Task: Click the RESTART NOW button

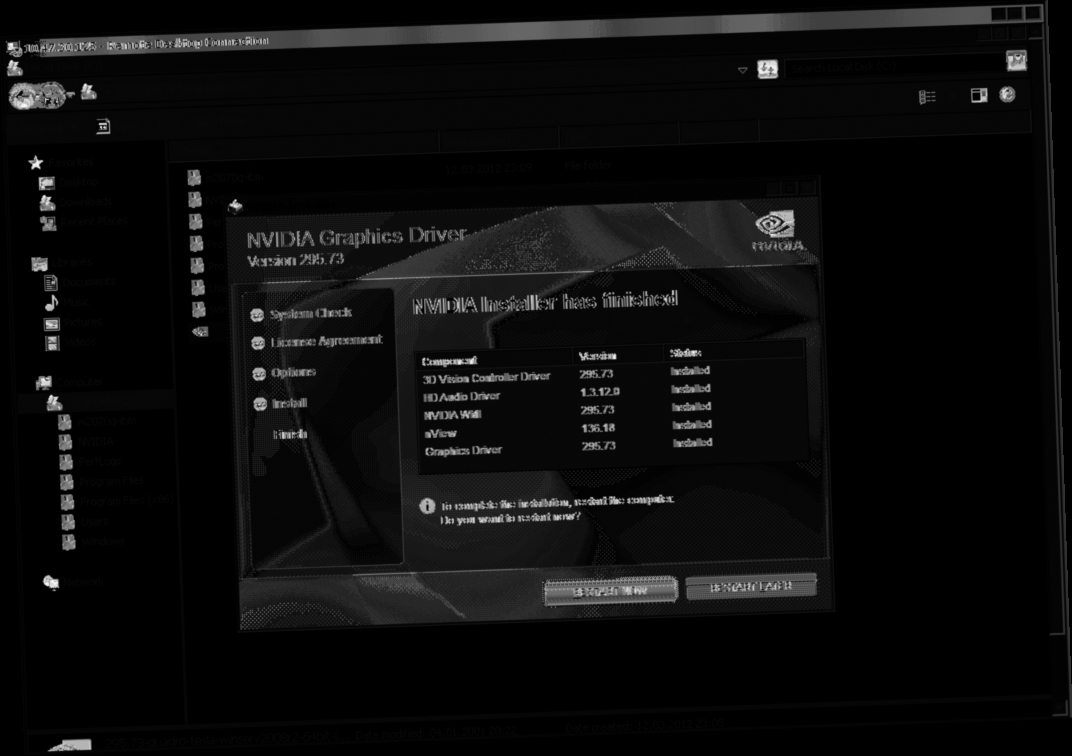Action: pyautogui.click(x=611, y=591)
